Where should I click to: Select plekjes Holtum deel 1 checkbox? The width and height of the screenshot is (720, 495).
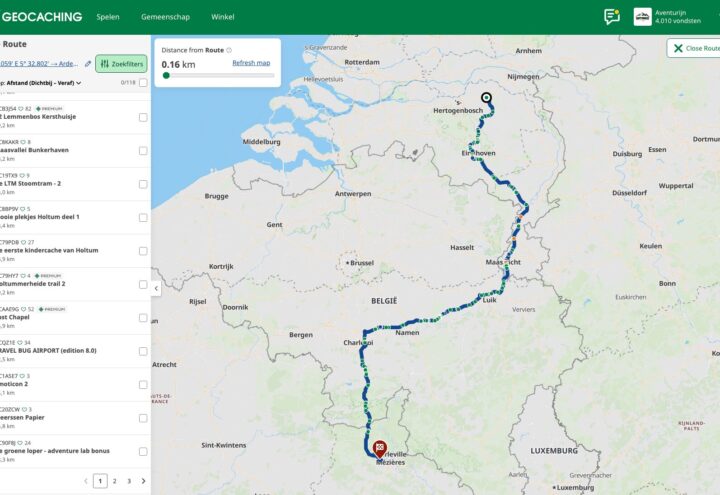(143, 218)
